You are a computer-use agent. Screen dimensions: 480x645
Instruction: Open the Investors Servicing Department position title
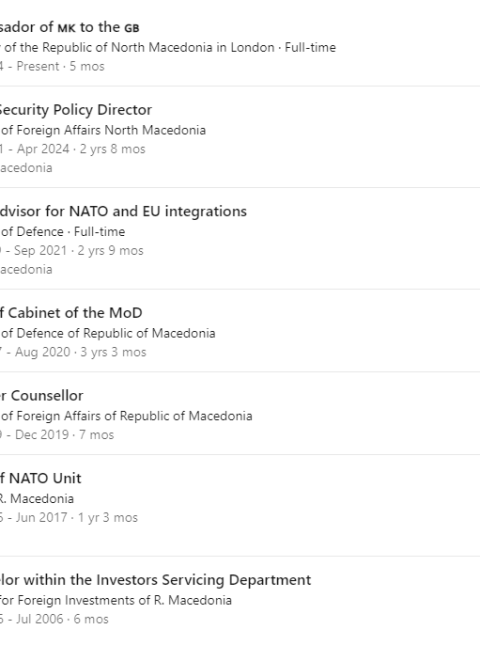click(155, 580)
